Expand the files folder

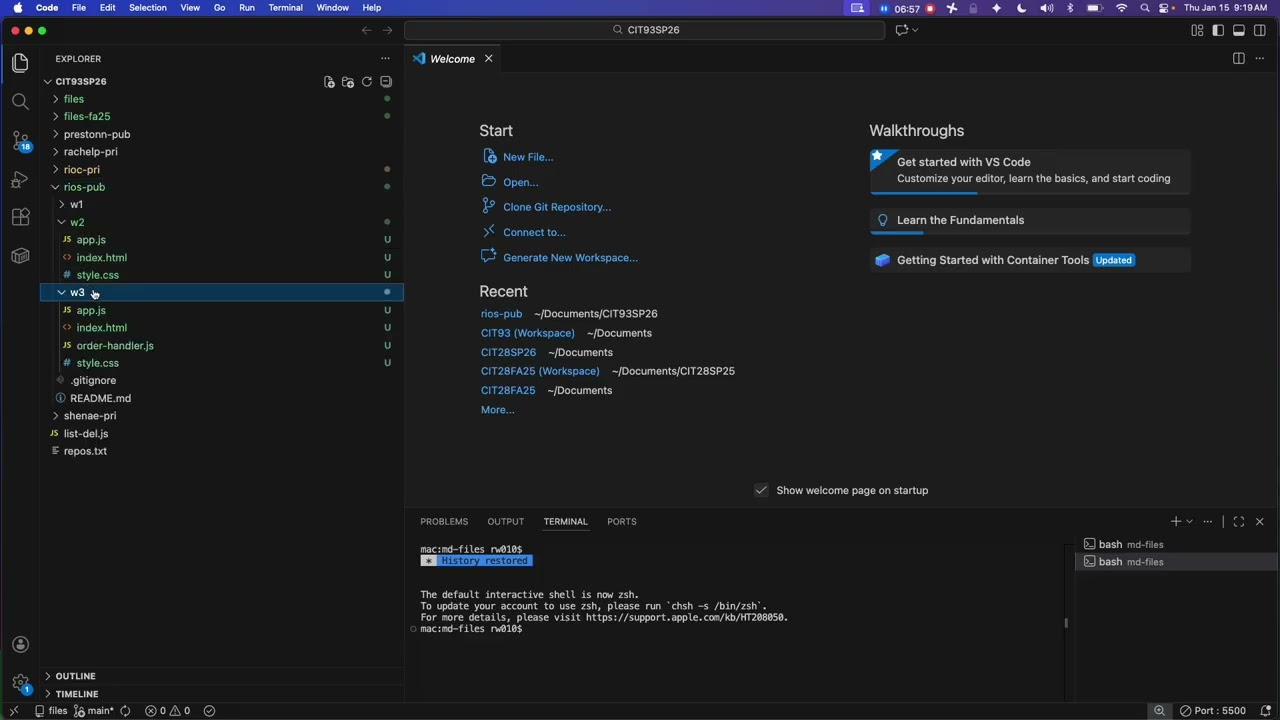tap(221, 99)
